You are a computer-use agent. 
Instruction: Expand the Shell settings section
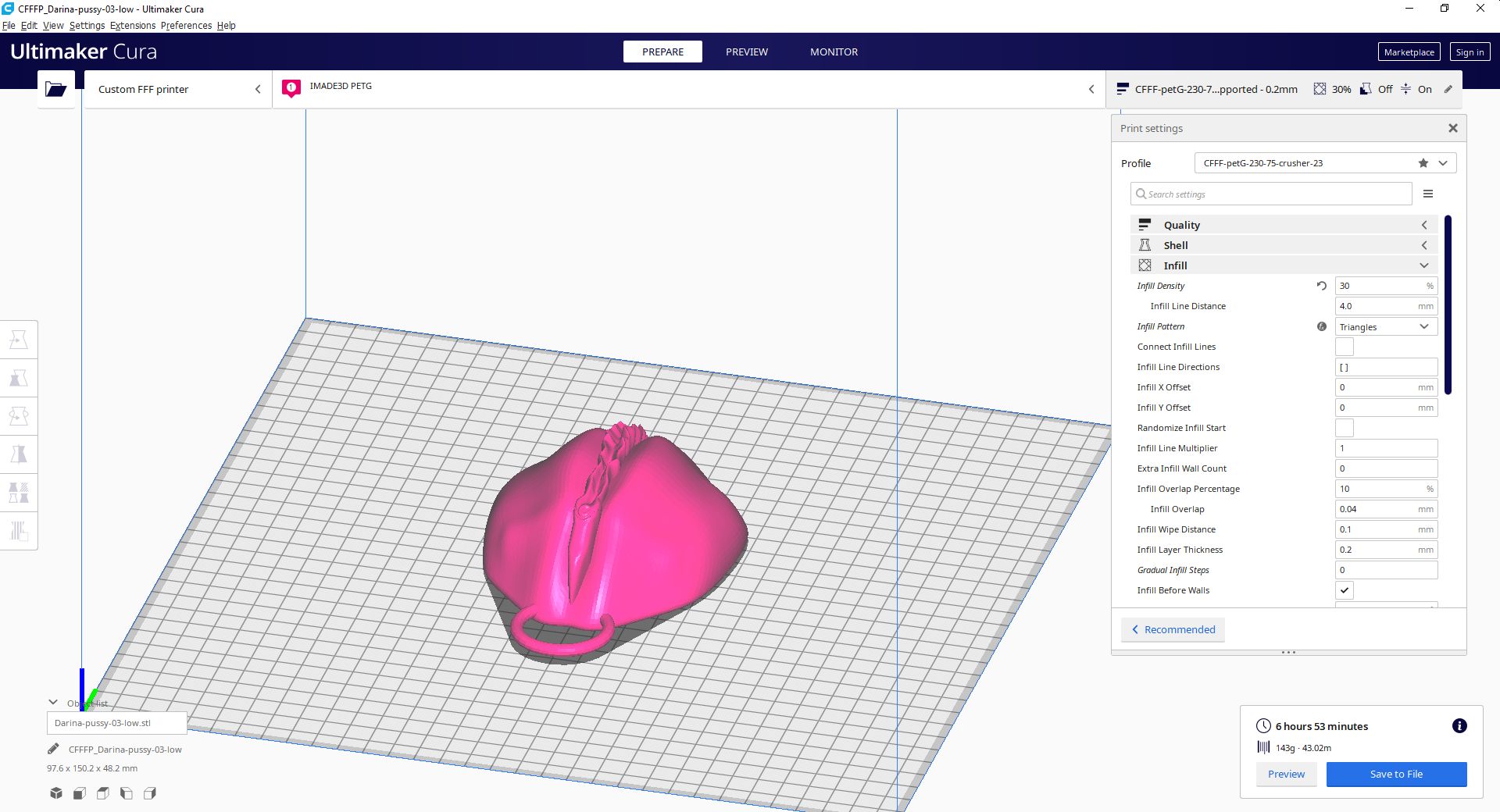[x=1284, y=245]
